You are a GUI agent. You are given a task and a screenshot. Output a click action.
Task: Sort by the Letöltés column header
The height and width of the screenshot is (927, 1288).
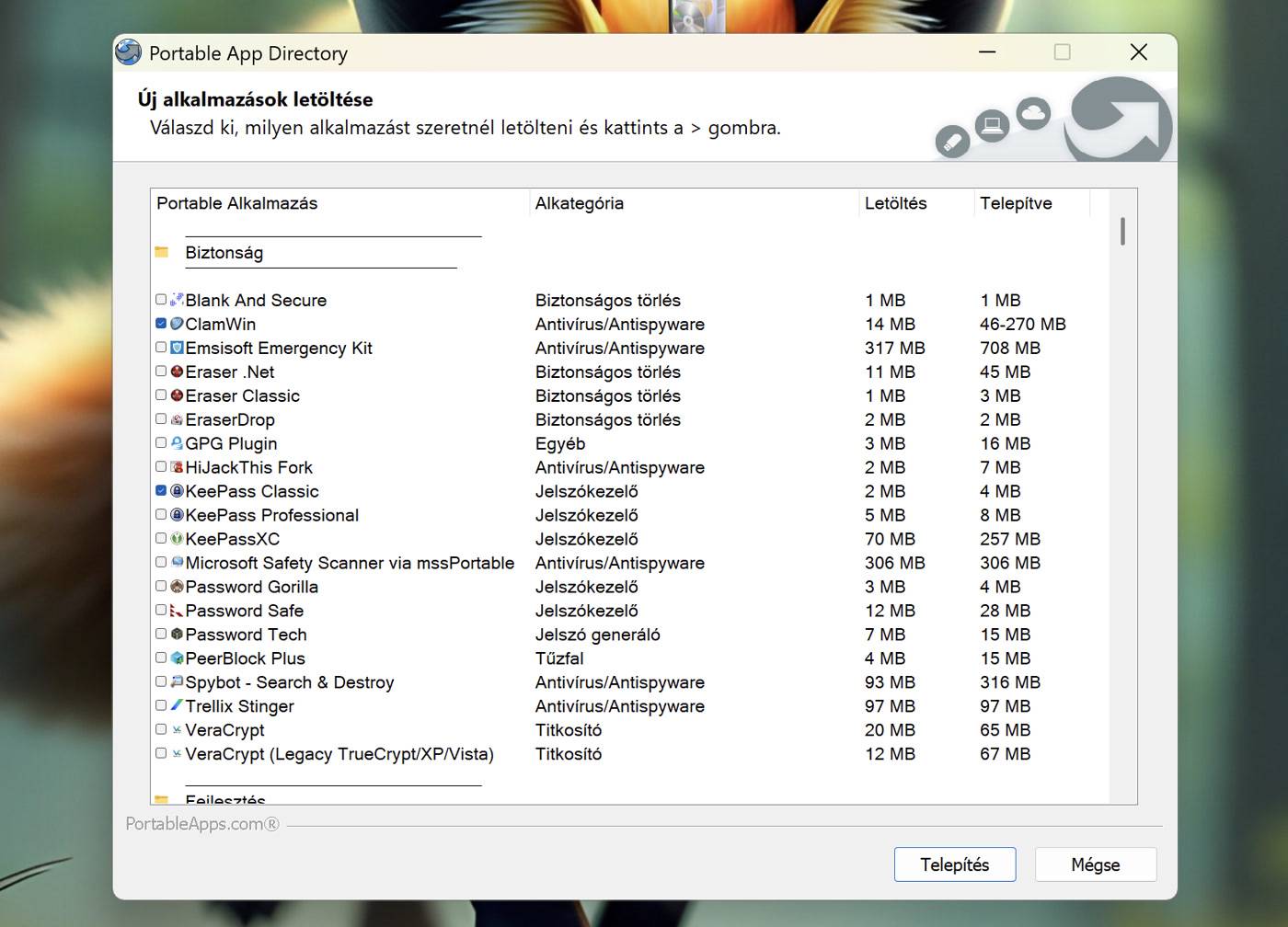click(x=916, y=203)
